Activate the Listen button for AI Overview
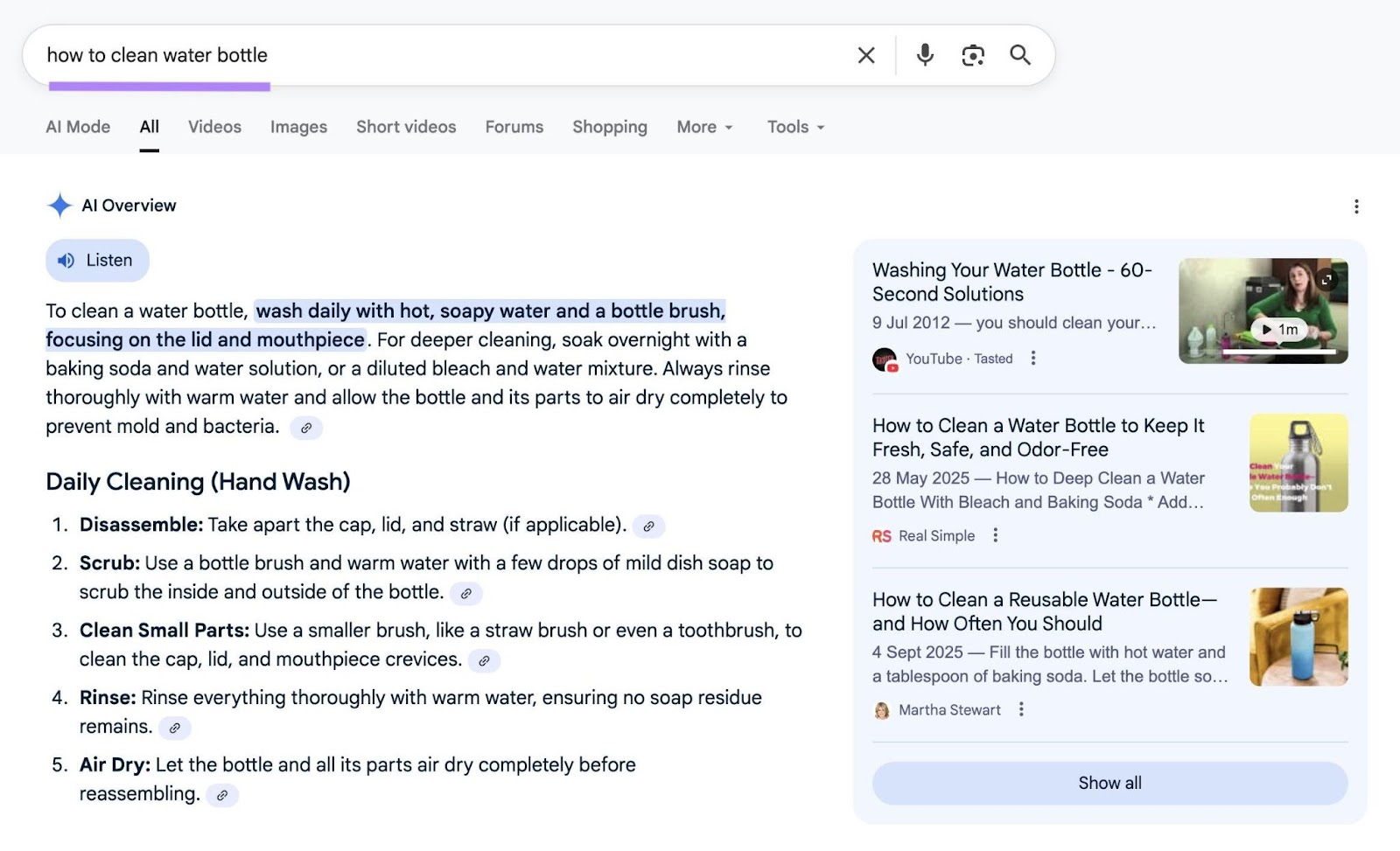The image size is (1400, 851). tap(97, 260)
